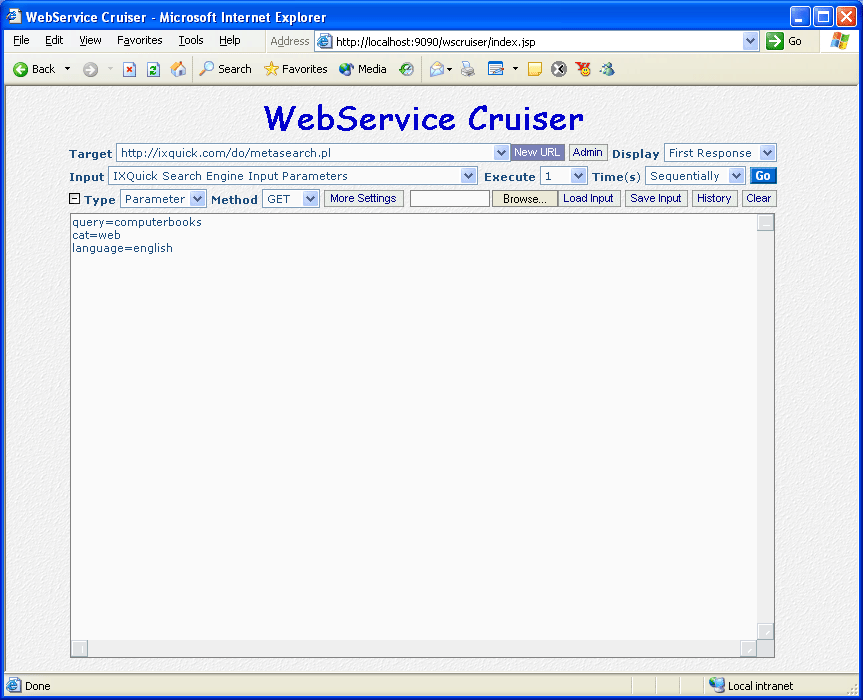This screenshot has width=863, height=700.
Task: Go to the Home page icon
Action: click(x=178, y=69)
